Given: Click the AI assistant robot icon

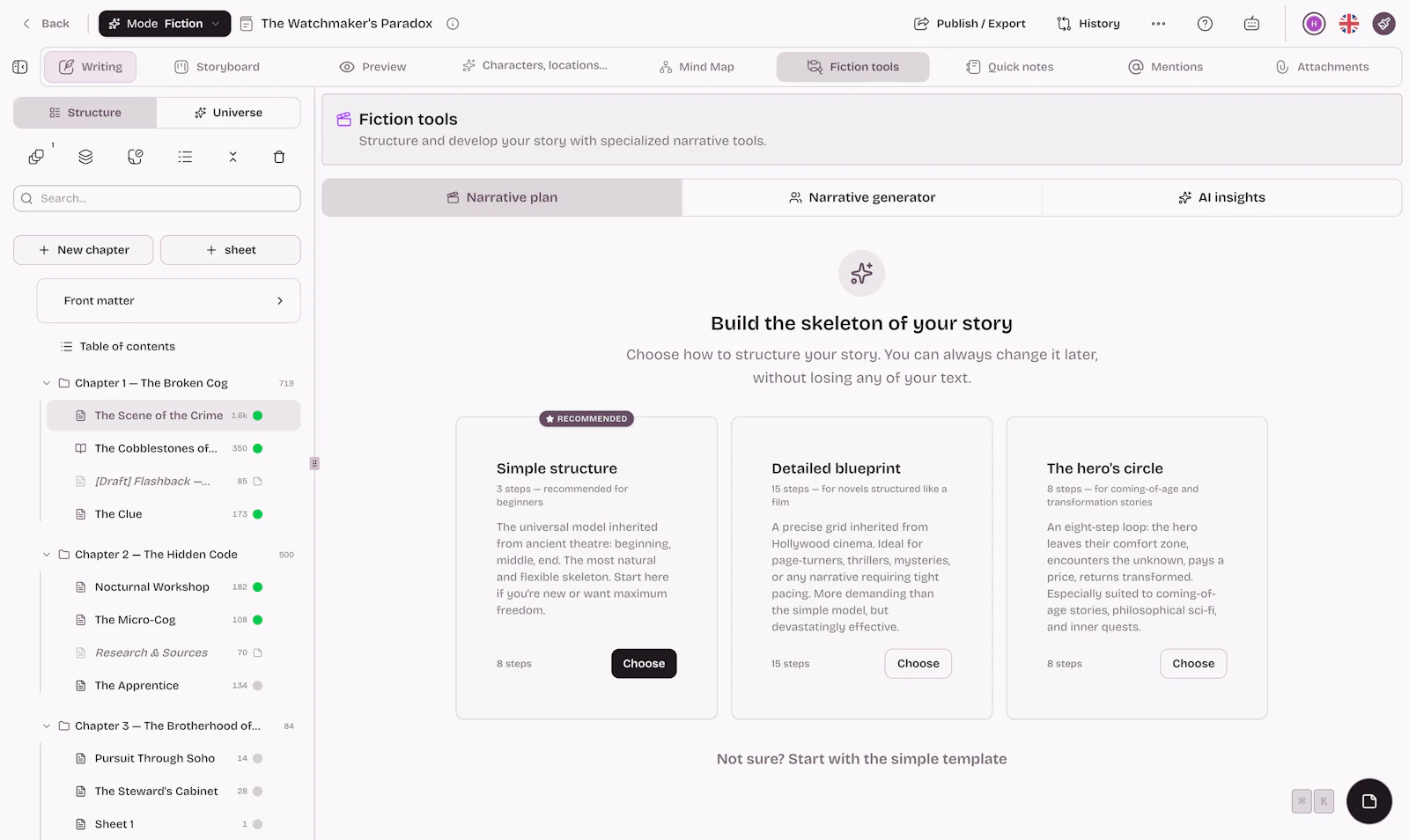Looking at the screenshot, I should point(1251,24).
